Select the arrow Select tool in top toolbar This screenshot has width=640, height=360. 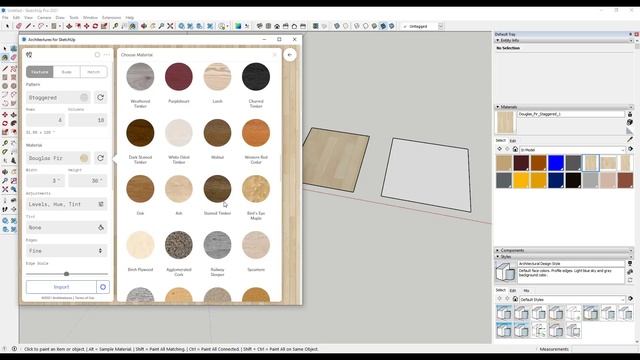(7, 26)
